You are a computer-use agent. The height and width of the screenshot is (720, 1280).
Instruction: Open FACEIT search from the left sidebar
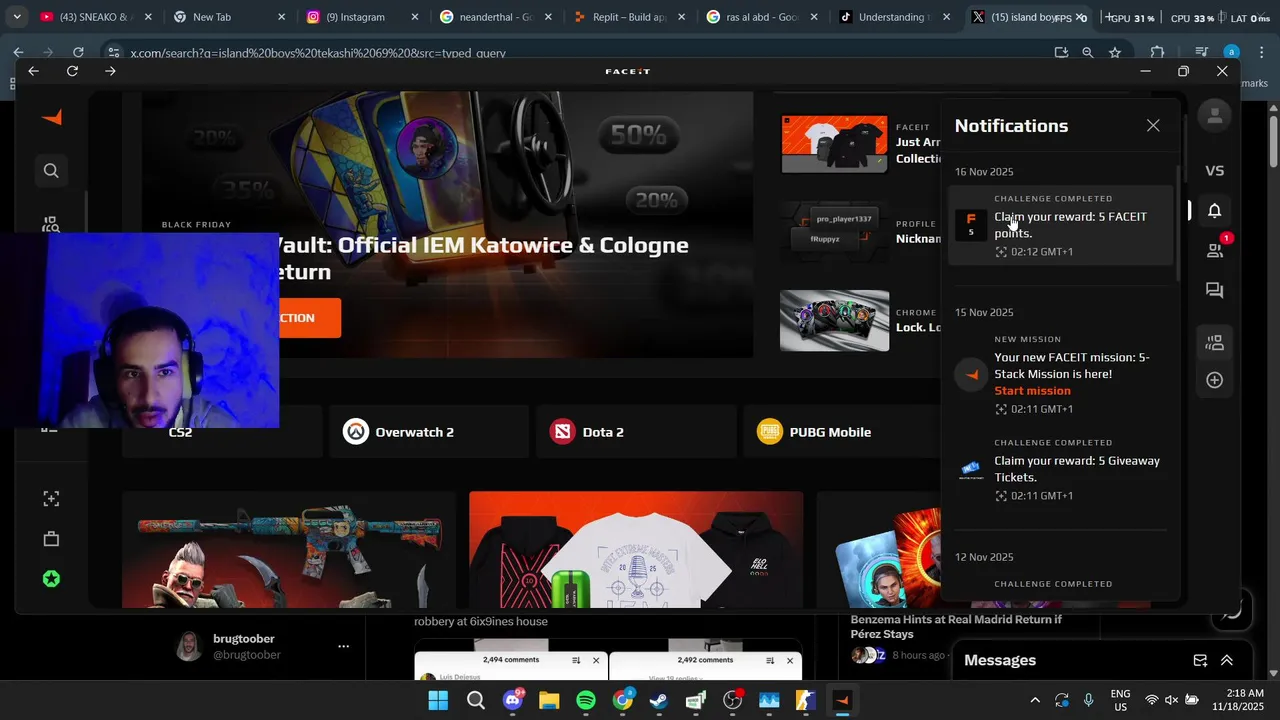(x=51, y=171)
